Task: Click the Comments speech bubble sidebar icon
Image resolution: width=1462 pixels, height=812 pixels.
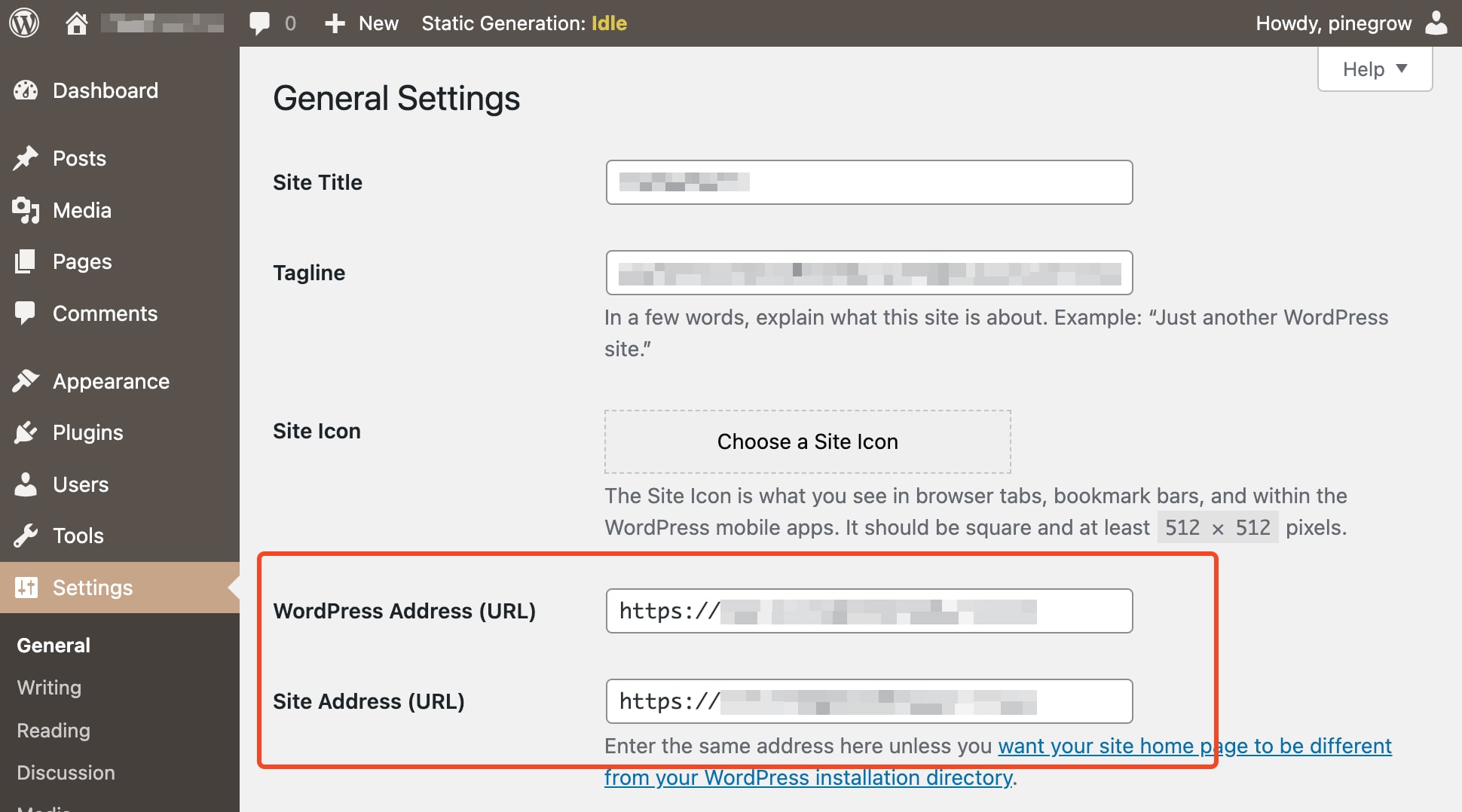Action: pyautogui.click(x=26, y=313)
